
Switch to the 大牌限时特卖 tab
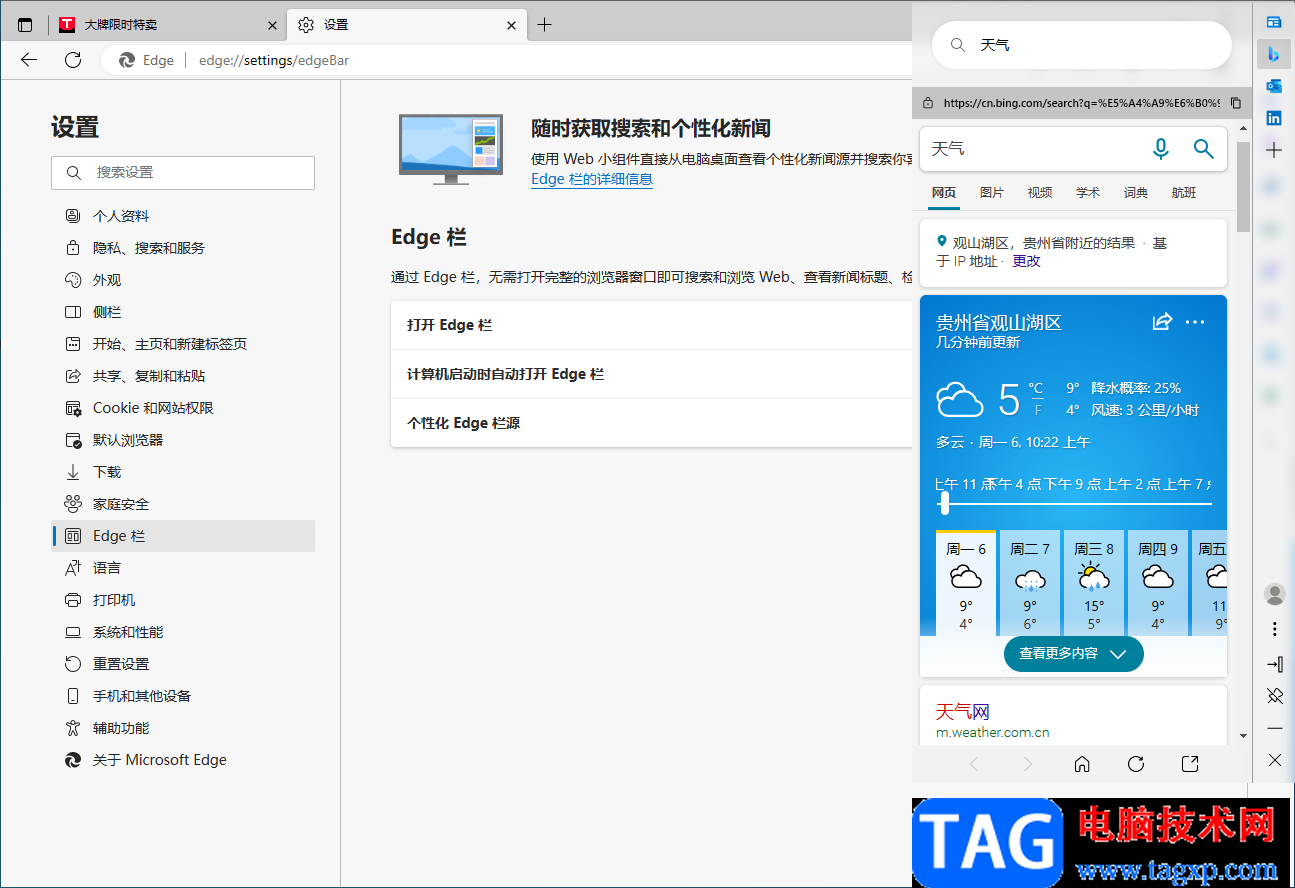(x=168, y=25)
